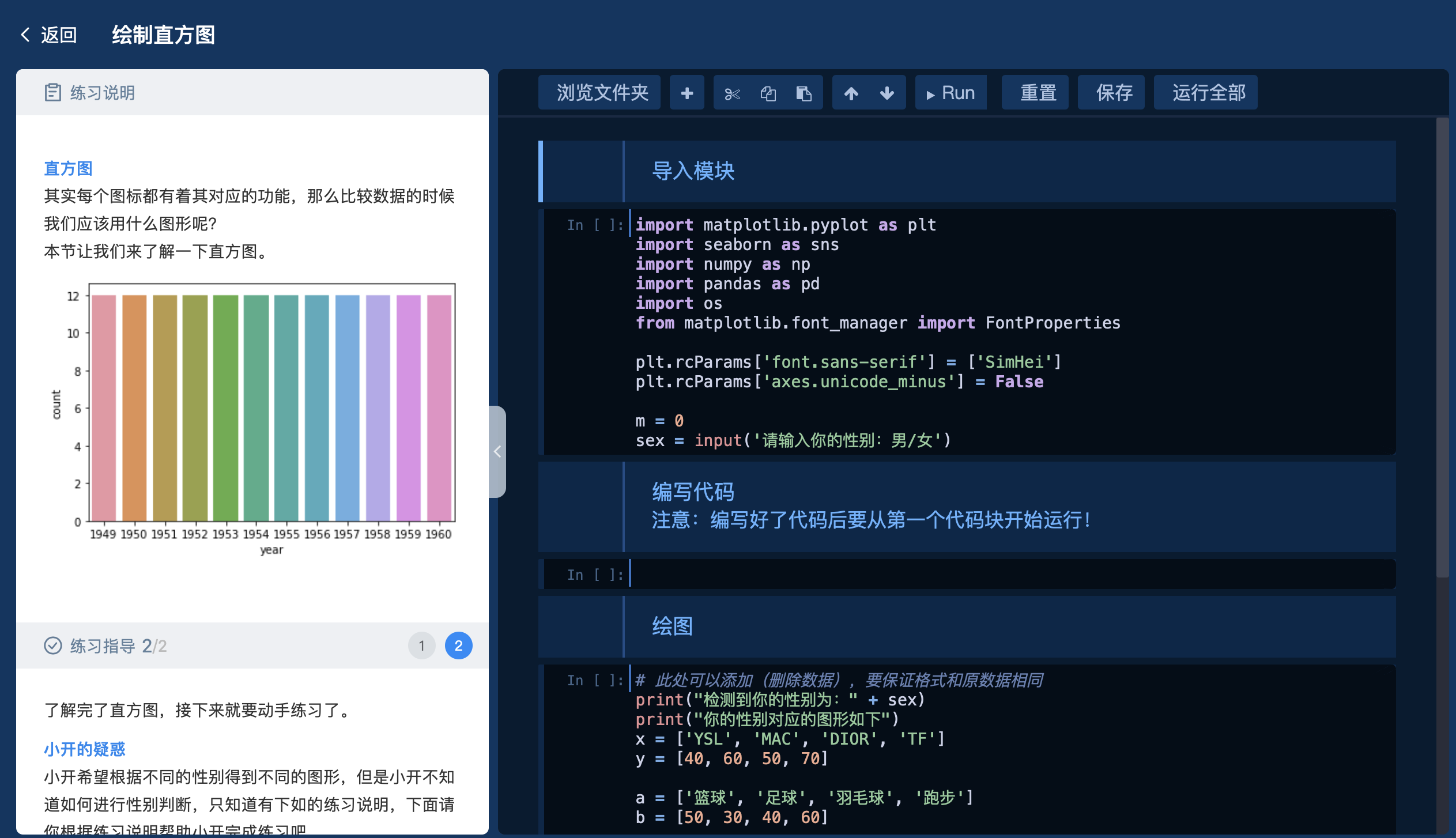Cut the selected cell using the scissors icon
This screenshot has width=1456, height=838.
[x=733, y=92]
